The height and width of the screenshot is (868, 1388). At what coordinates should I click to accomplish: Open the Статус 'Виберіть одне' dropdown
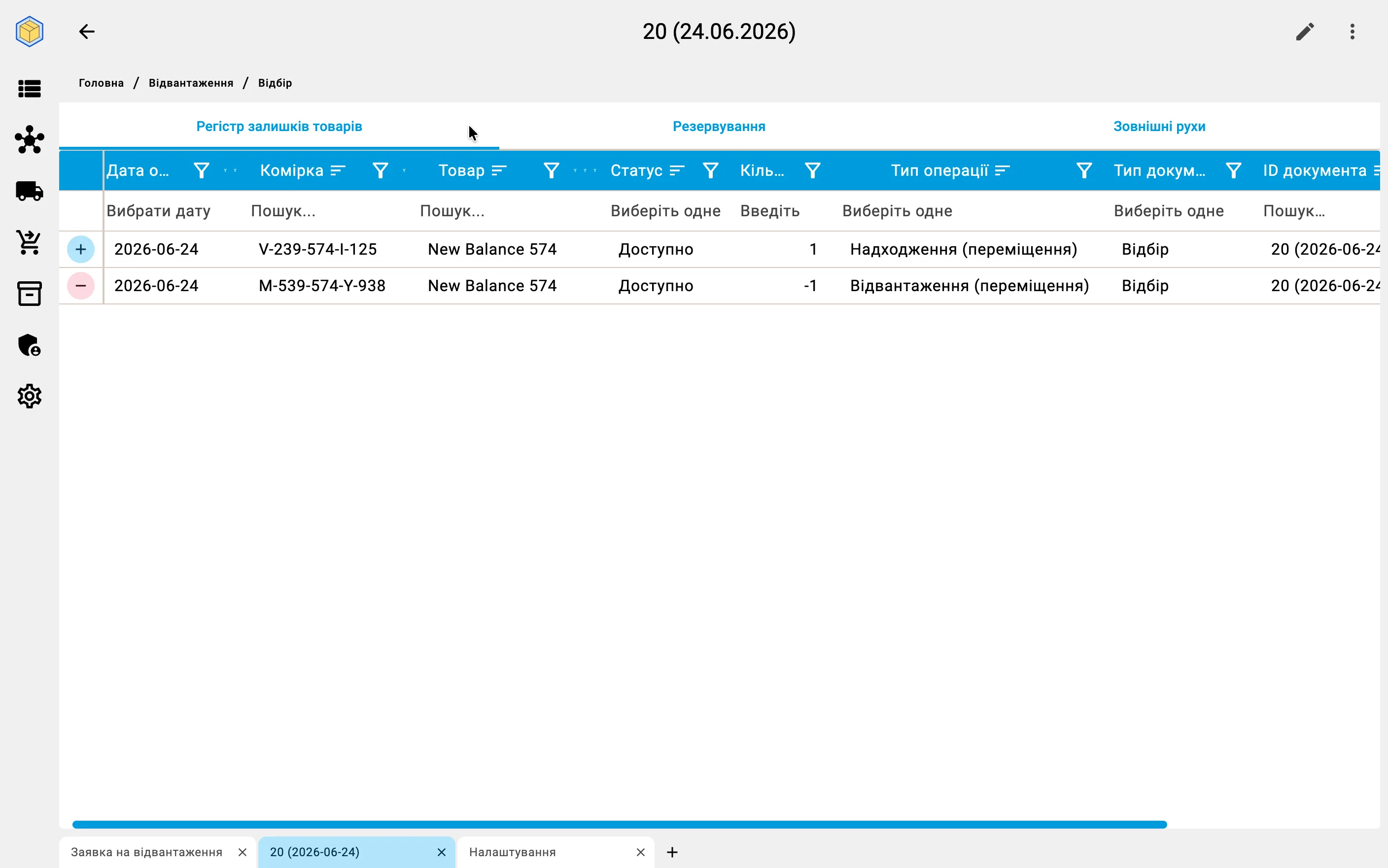pos(665,211)
